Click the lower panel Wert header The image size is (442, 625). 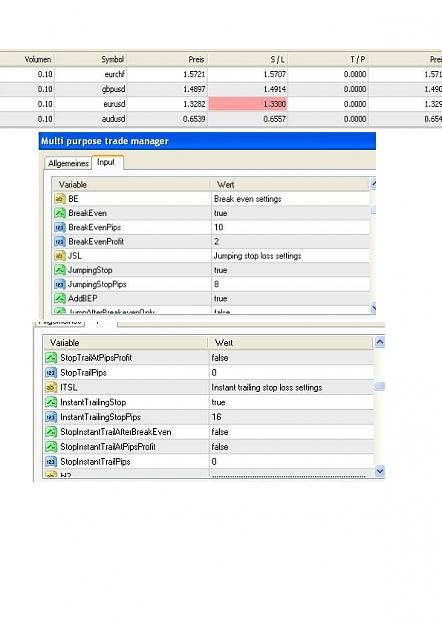tap(291, 343)
